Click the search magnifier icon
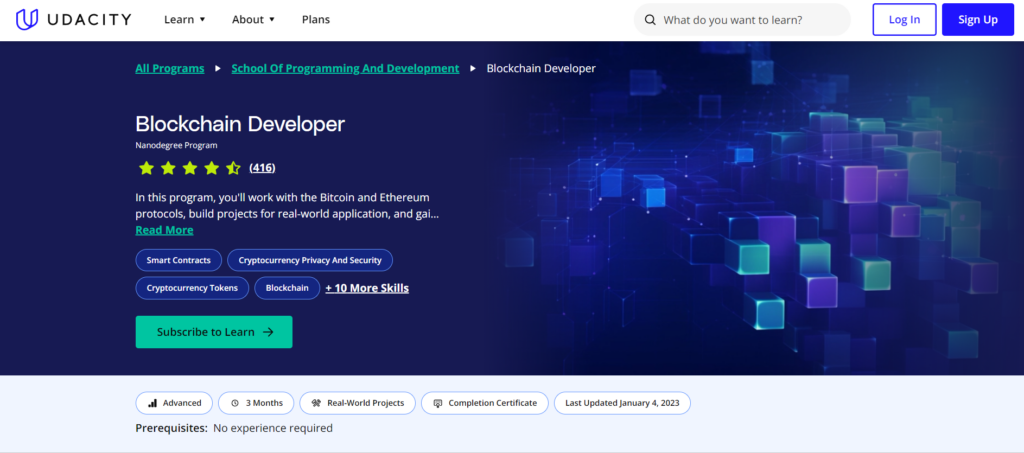This screenshot has width=1024, height=453. coord(650,20)
